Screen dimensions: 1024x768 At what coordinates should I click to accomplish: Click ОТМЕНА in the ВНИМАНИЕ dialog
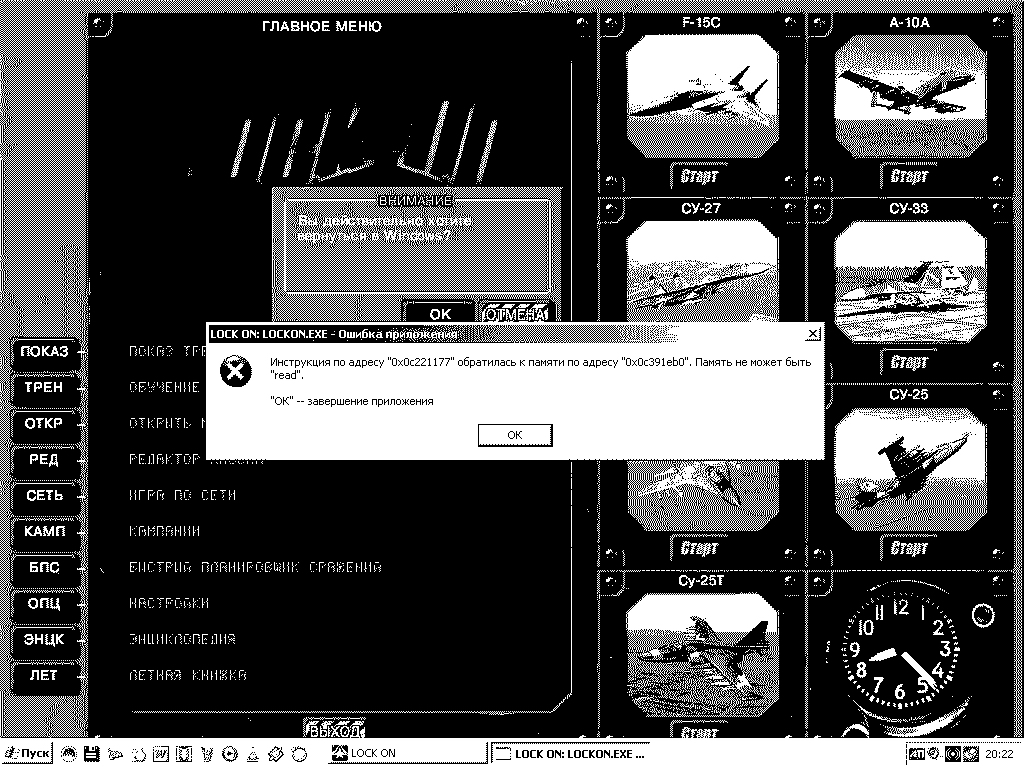(515, 313)
